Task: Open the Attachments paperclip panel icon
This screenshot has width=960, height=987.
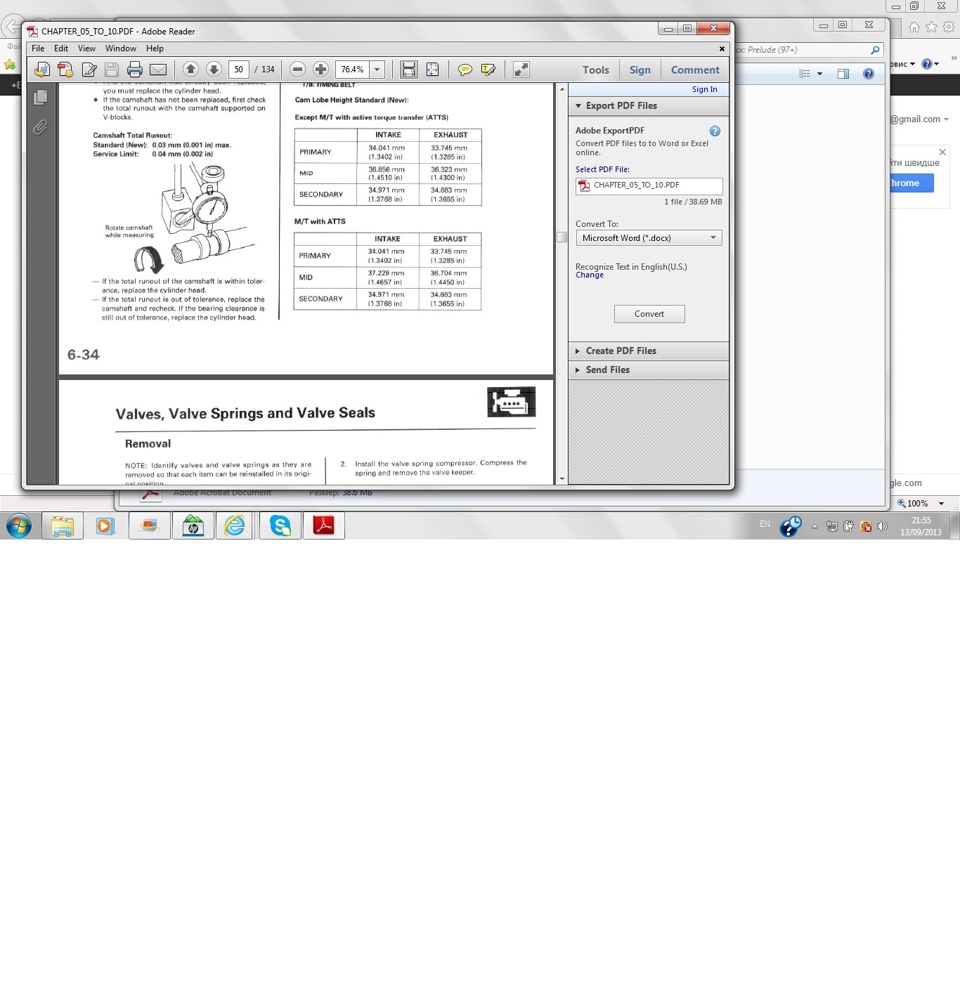Action: tap(40, 128)
